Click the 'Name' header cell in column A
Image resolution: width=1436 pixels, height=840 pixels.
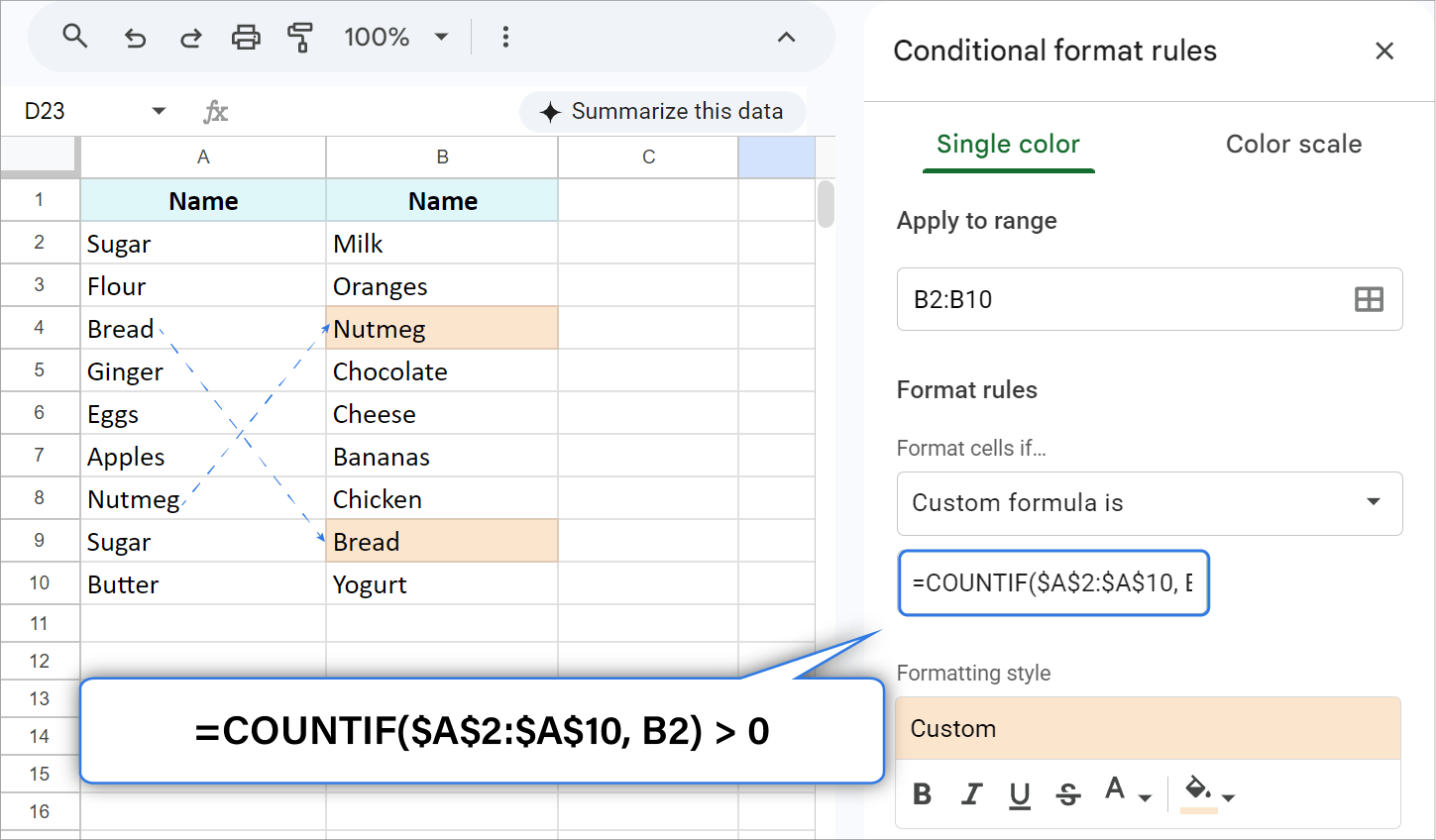click(203, 200)
